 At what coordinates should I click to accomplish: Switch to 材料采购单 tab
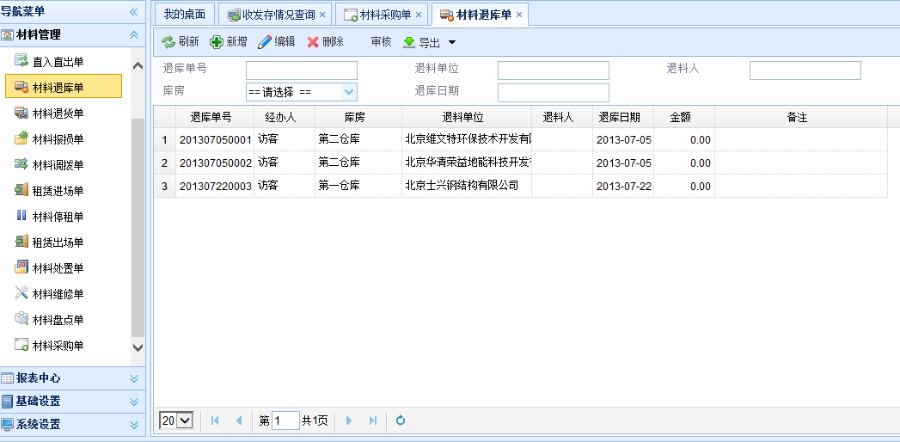[x=382, y=15]
